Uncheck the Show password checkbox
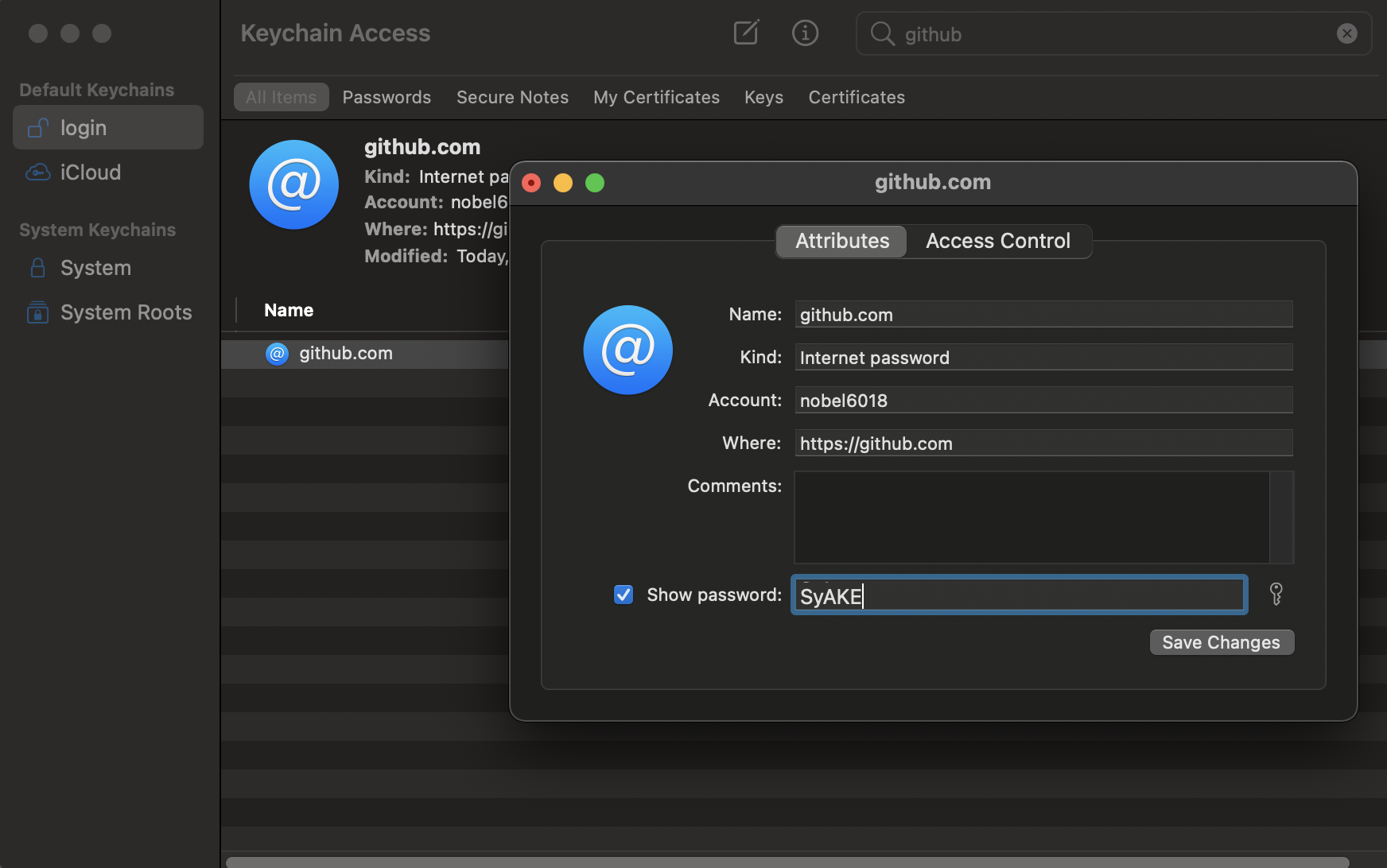 (x=624, y=595)
